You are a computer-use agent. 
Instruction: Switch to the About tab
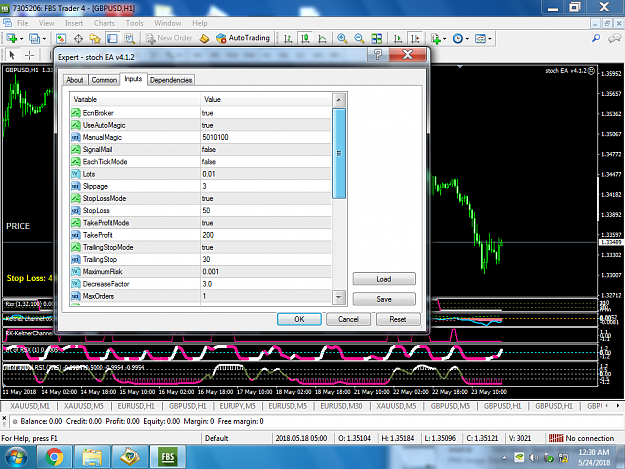click(75, 80)
